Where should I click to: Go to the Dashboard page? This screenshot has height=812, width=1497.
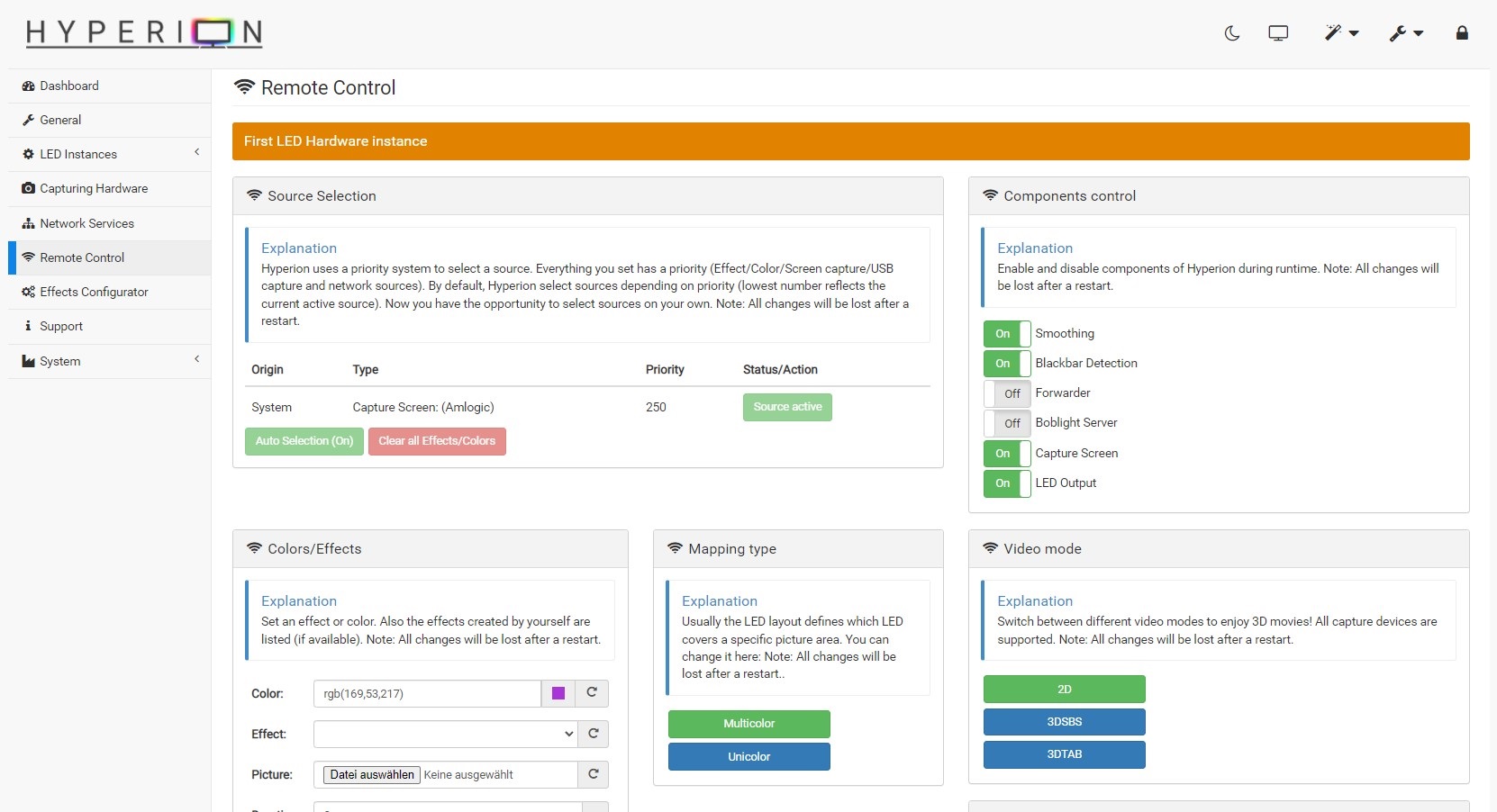pyautogui.click(x=69, y=86)
